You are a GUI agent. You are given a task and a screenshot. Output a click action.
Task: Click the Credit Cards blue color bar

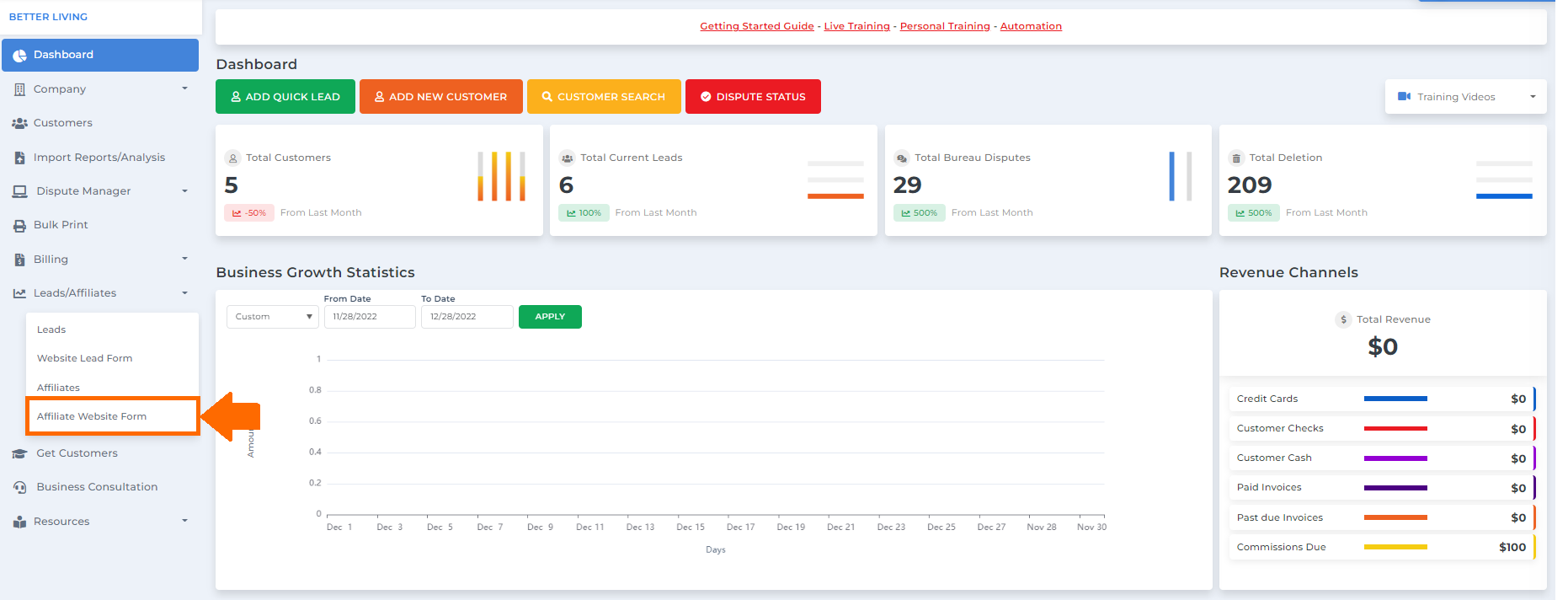coord(1395,399)
